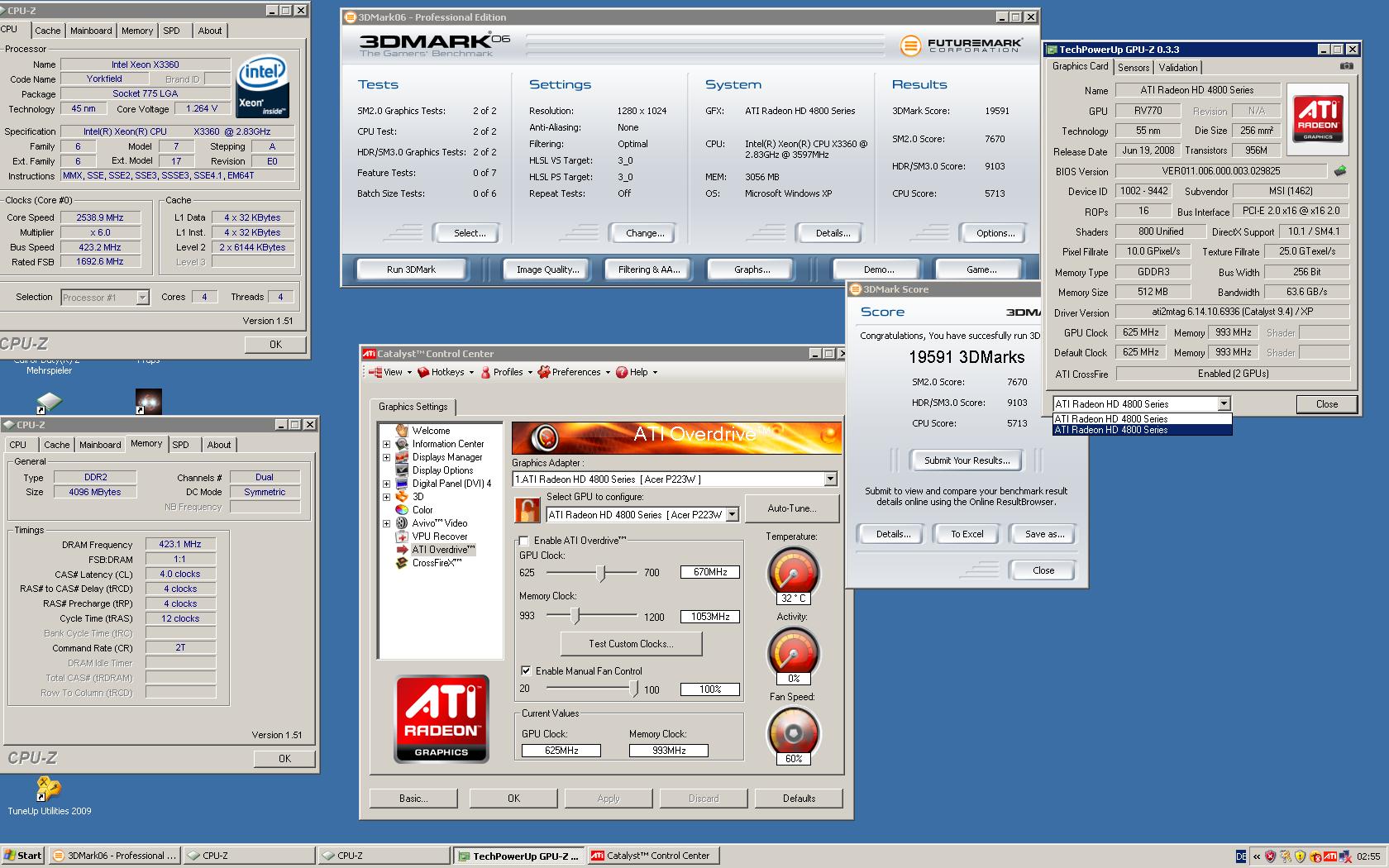Screen dimensions: 1389x868
Task: Click the Help menu icon in Catalyst
Action: (622, 372)
